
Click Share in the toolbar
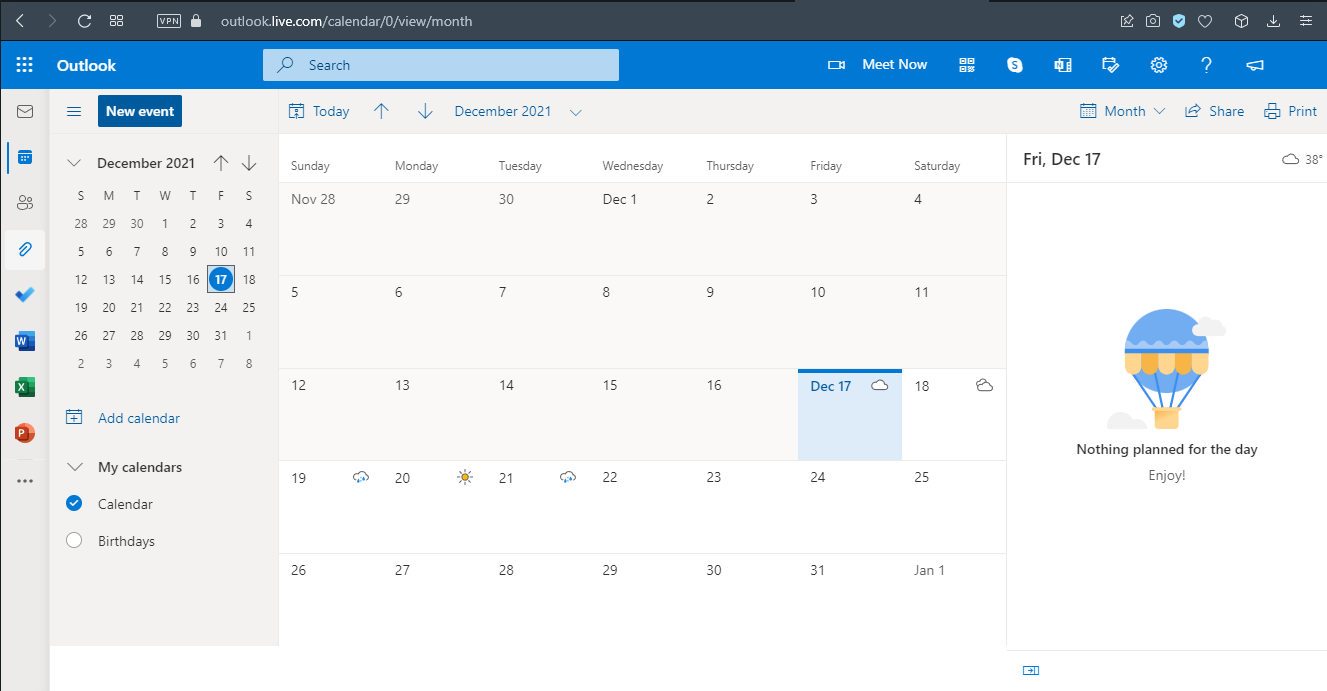click(x=1214, y=112)
